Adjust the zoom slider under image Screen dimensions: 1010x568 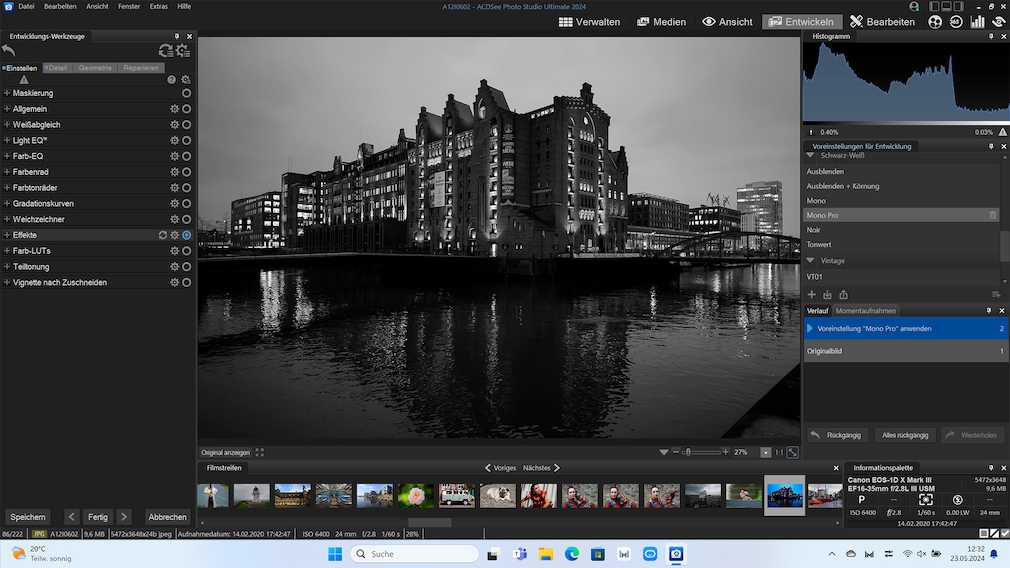687,452
